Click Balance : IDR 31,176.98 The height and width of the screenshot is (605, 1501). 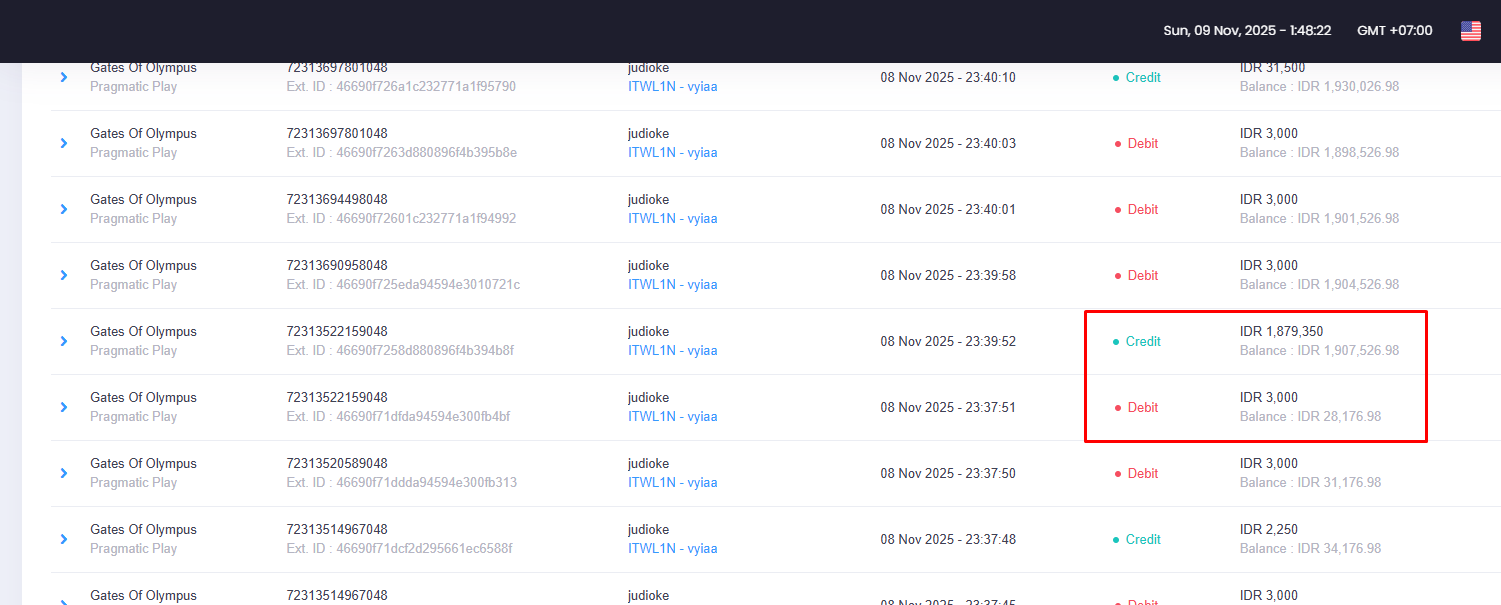[1311, 483]
